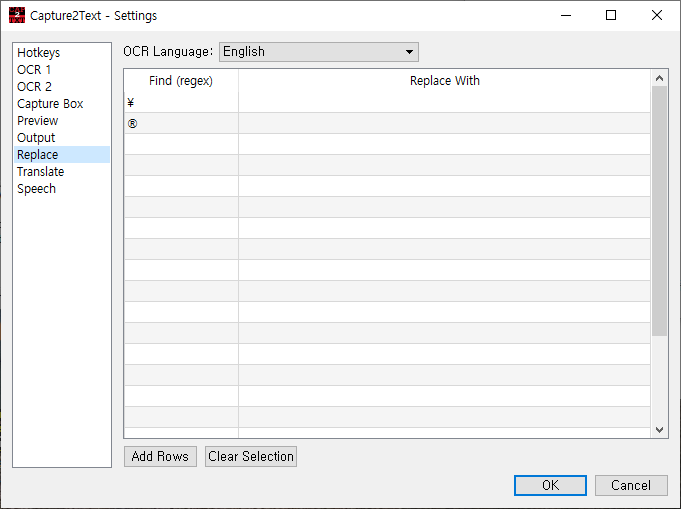This screenshot has width=681, height=509.
Task: Expand the OCR Language dropdown
Action: coord(319,52)
